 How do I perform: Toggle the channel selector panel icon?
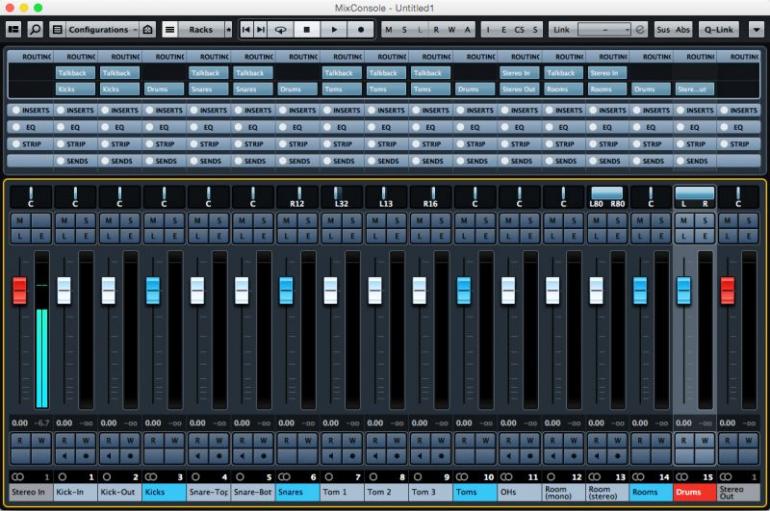pyautogui.click(x=13, y=29)
